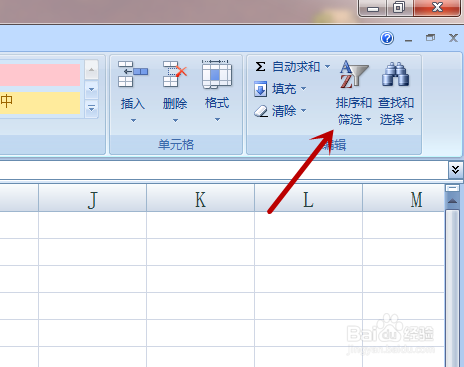
Task: Open the AutoSum (自动求和) dropdown arrow
Action: tap(328, 66)
